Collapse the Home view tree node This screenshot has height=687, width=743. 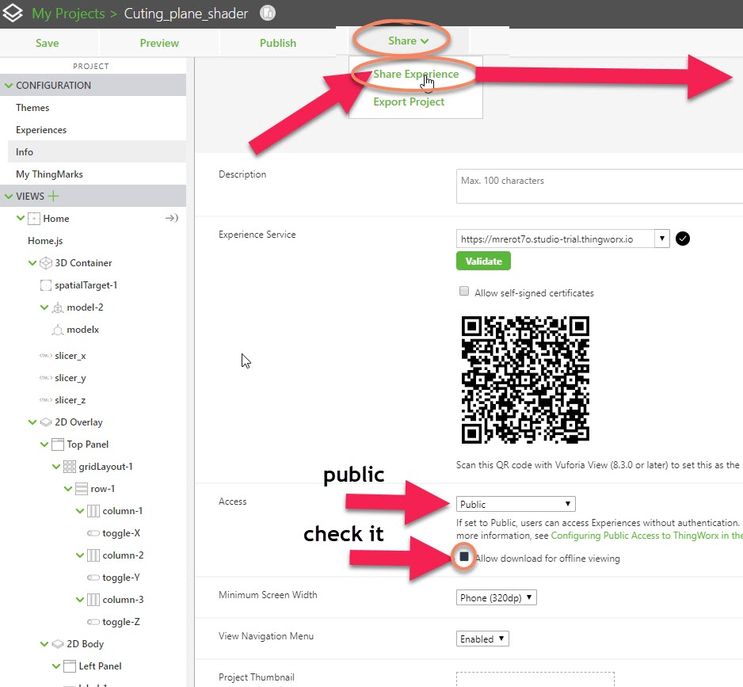point(20,218)
